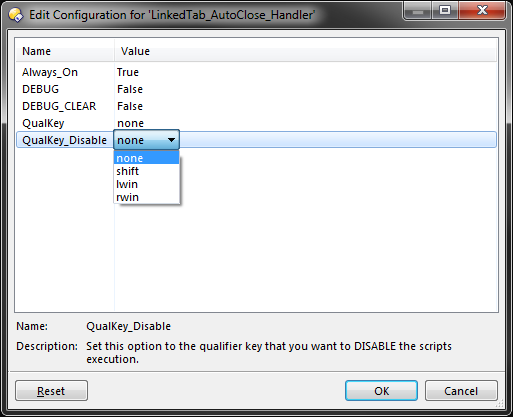Select the Always_On row
Screen dimensions: 513x417
(x=256, y=72)
